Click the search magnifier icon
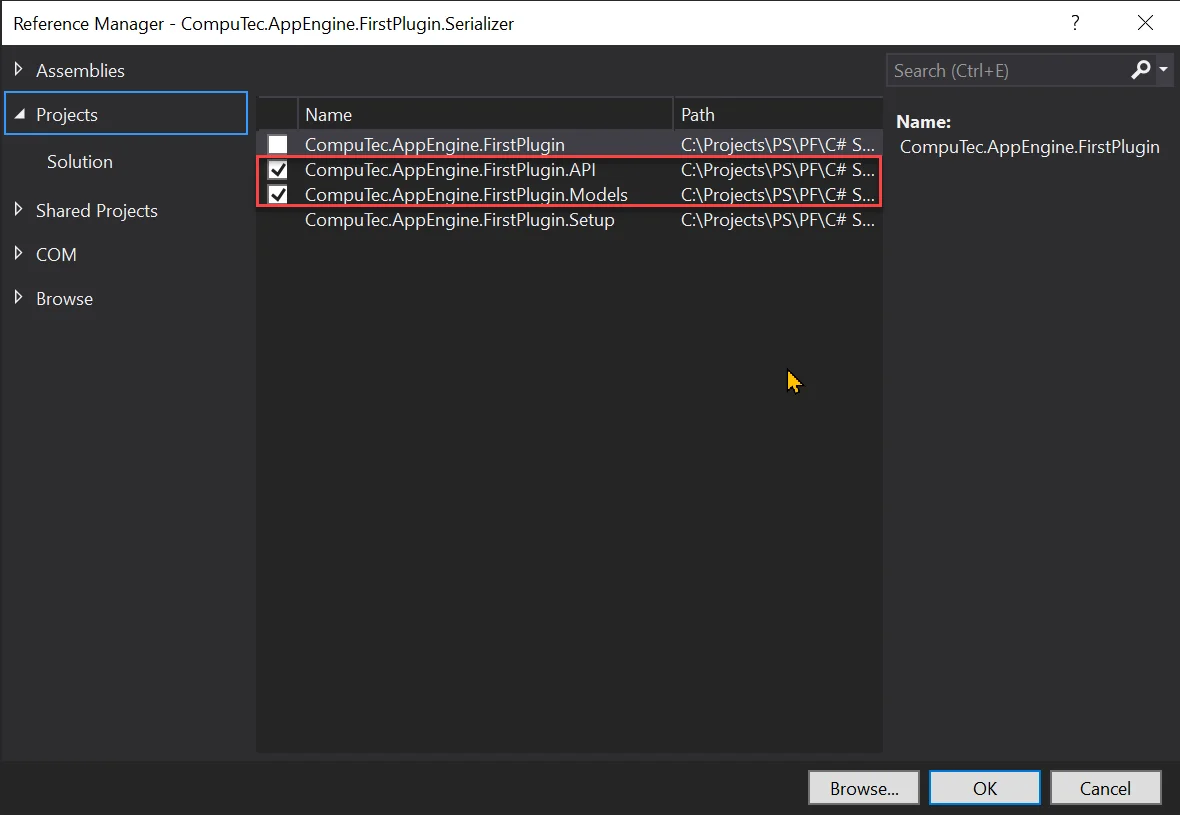This screenshot has width=1180, height=815. pos(1140,70)
